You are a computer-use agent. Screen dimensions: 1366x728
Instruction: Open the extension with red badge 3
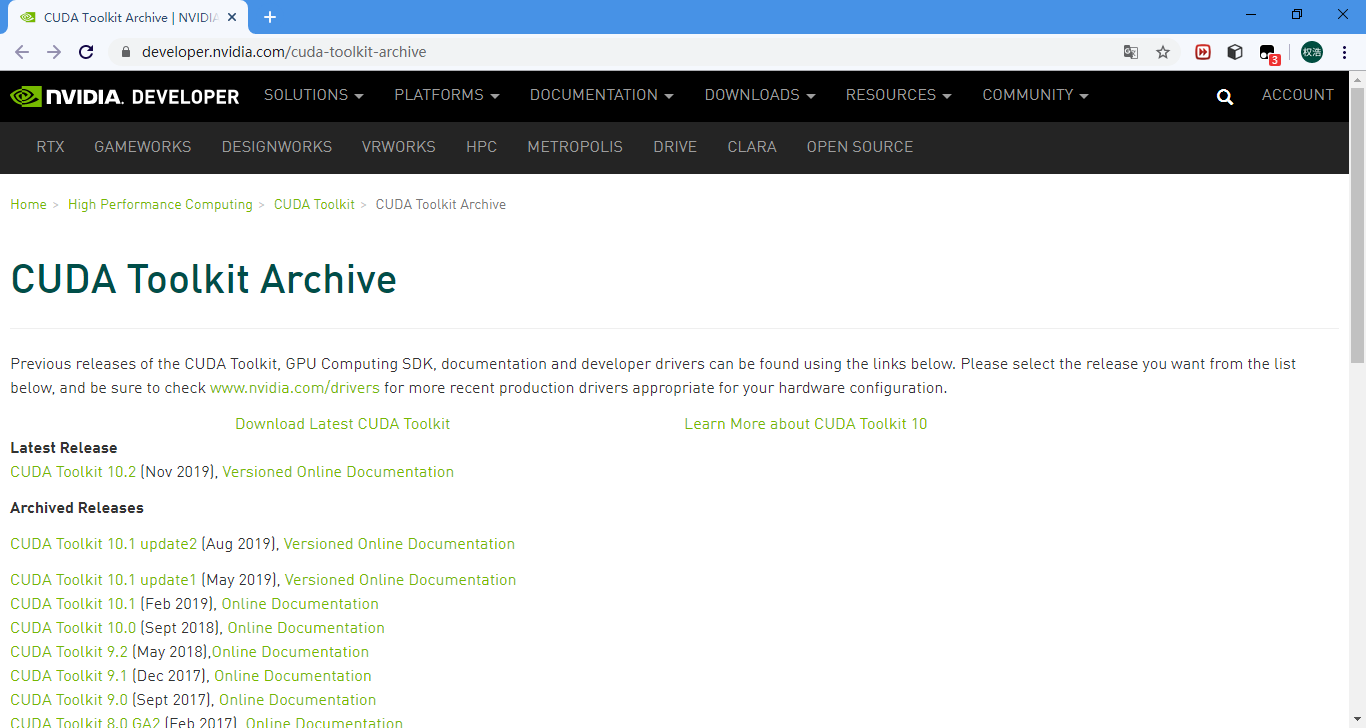tap(1269, 53)
